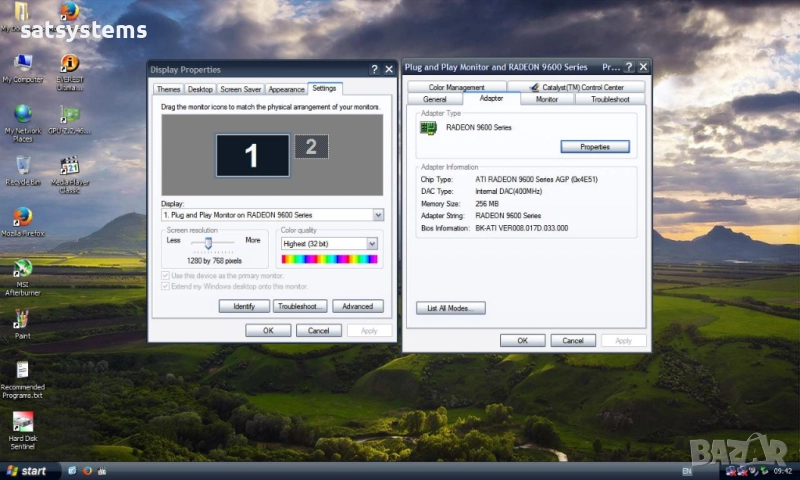Screen dimensions: 800x480
Task: Toggle 'Extend my Windows desktop onto this monitor'
Action: [x=165, y=286]
